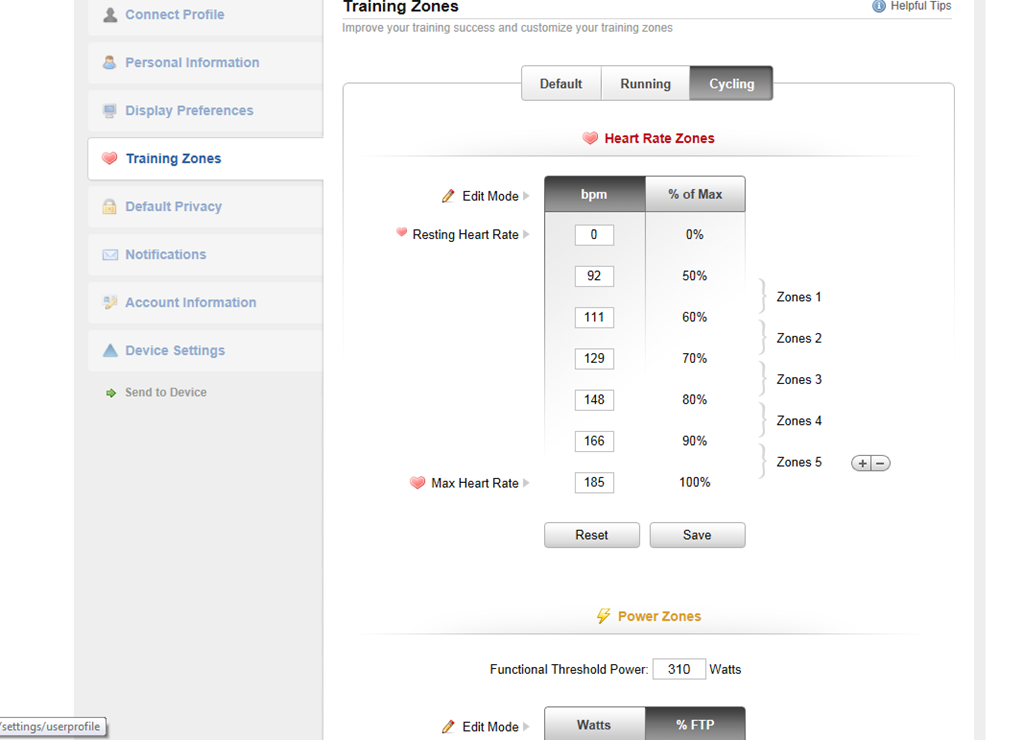The height and width of the screenshot is (740, 1024).
Task: Click the Zones 4 label
Action: tap(799, 421)
